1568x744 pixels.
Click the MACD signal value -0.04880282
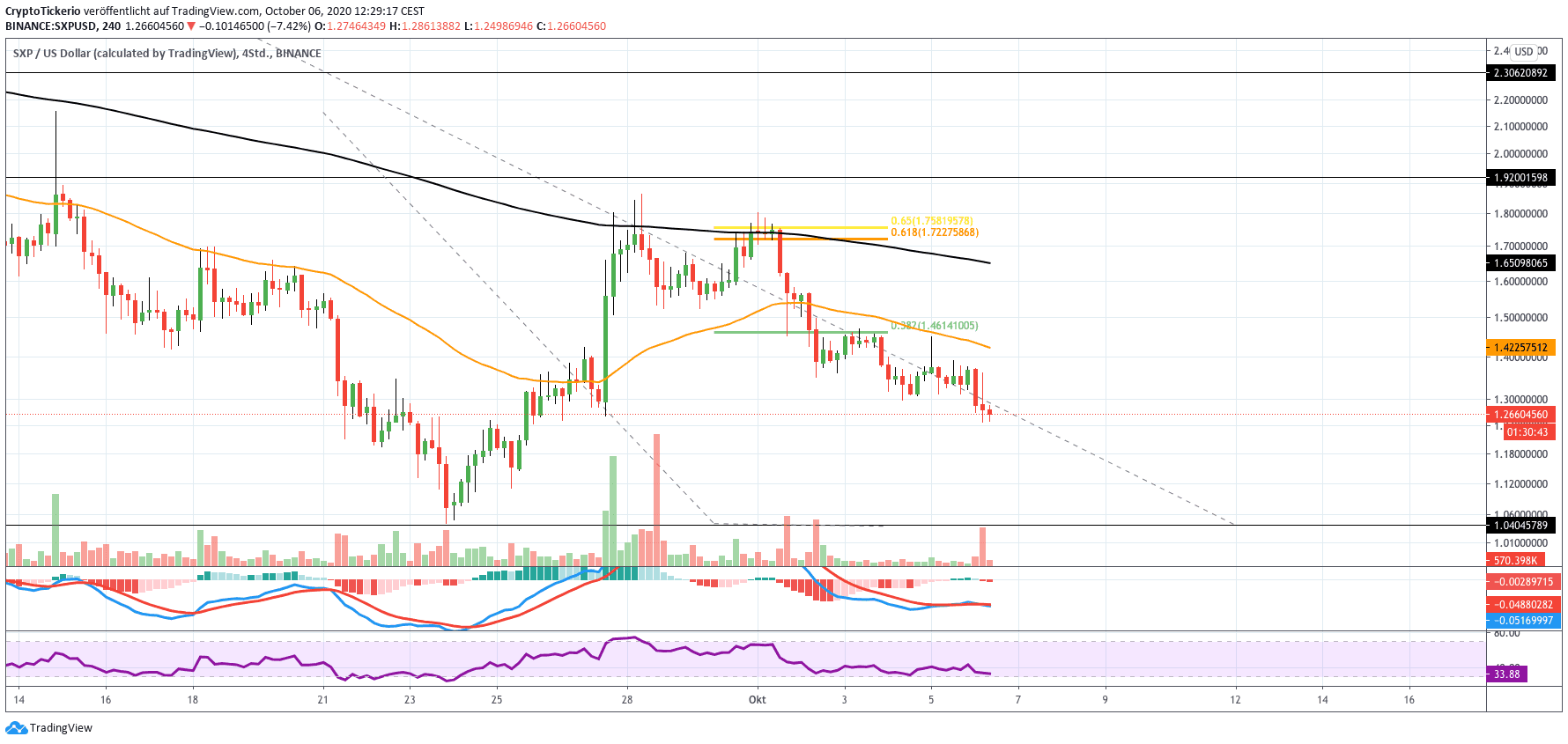1524,605
